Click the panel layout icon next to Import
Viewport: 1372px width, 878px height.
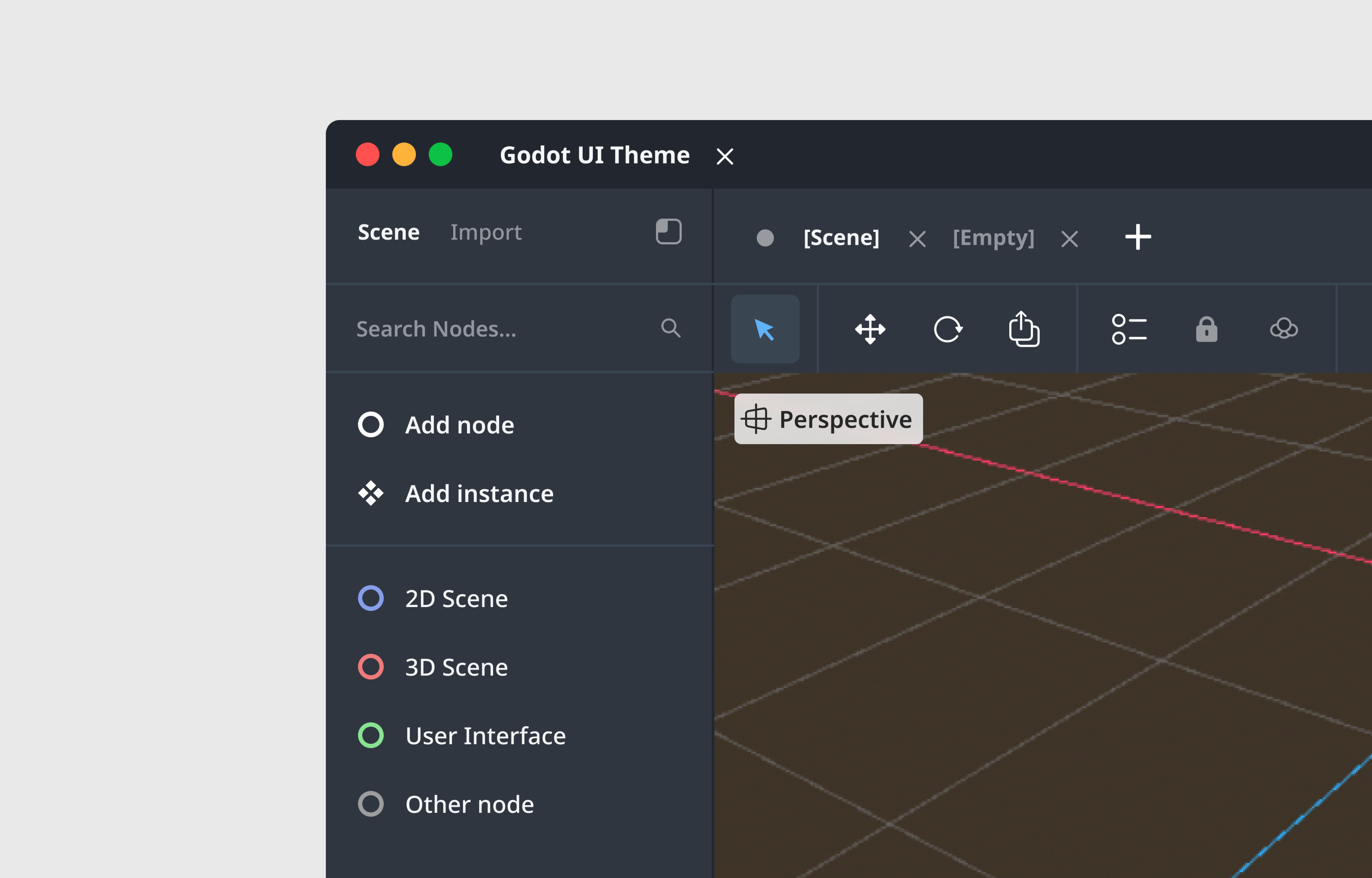click(668, 232)
